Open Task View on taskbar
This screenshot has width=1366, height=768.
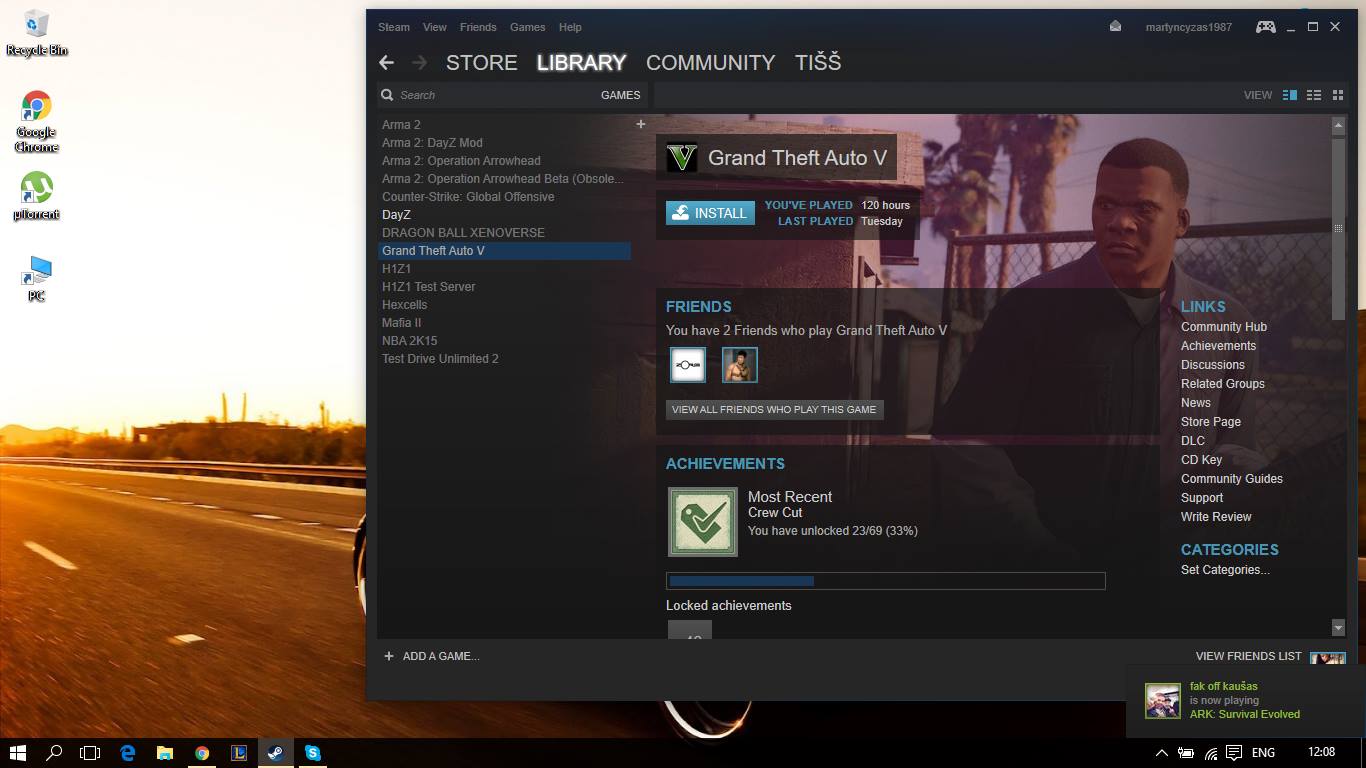(x=91, y=753)
